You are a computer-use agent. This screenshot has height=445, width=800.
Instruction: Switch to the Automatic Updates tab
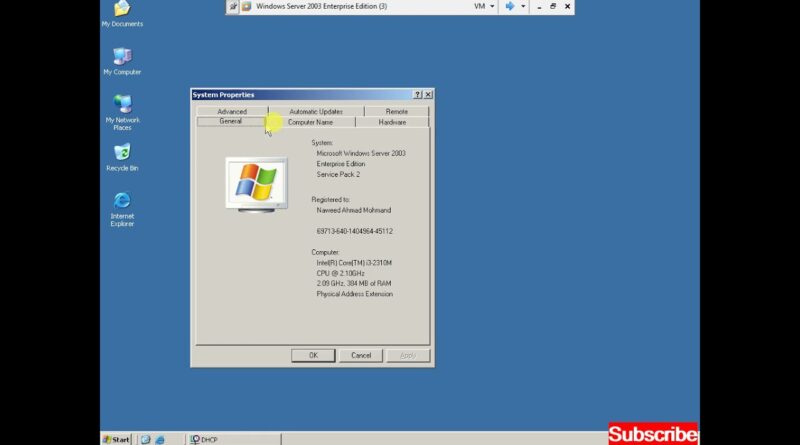[x=316, y=111]
